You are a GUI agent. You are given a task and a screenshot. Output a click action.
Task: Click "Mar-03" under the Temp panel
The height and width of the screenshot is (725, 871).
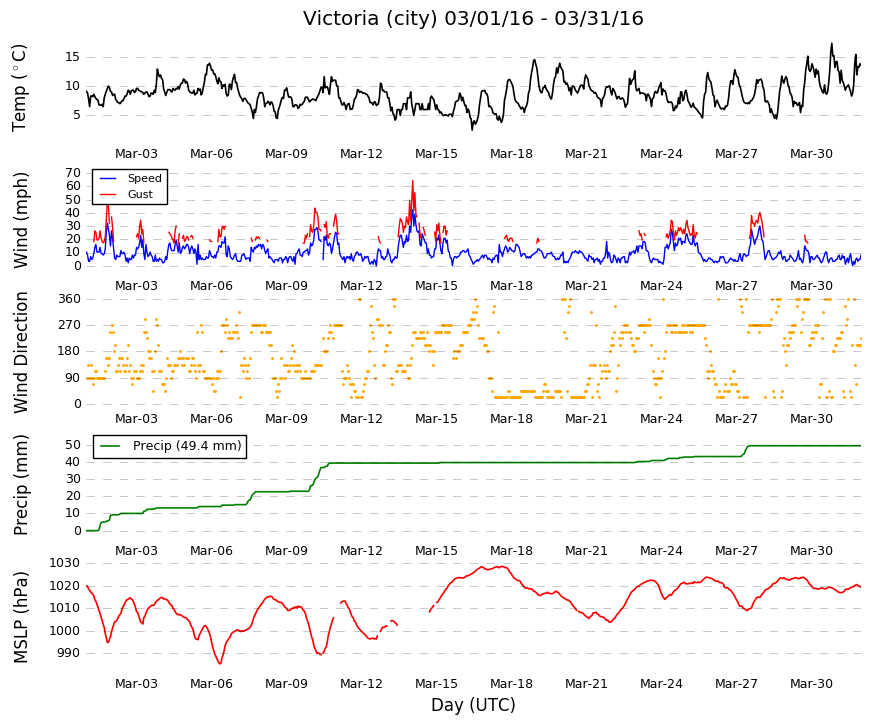tap(136, 154)
